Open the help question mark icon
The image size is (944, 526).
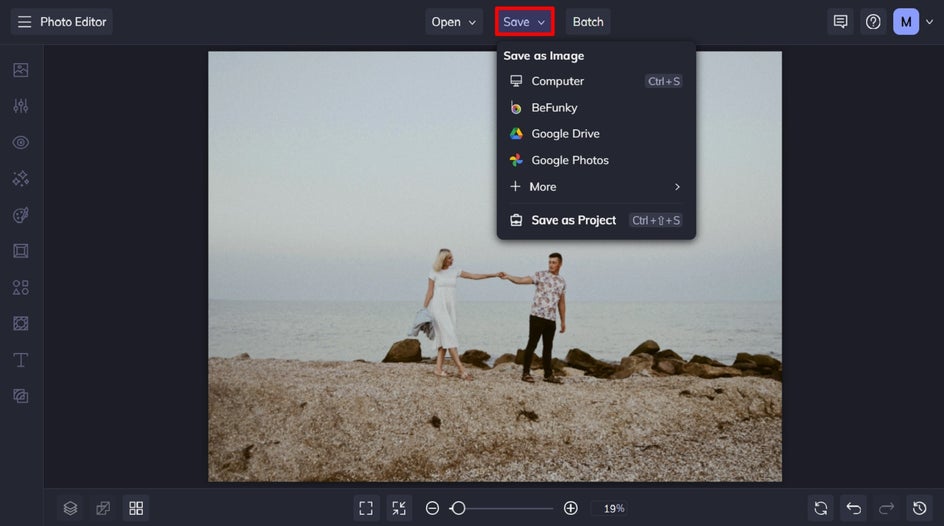(873, 22)
